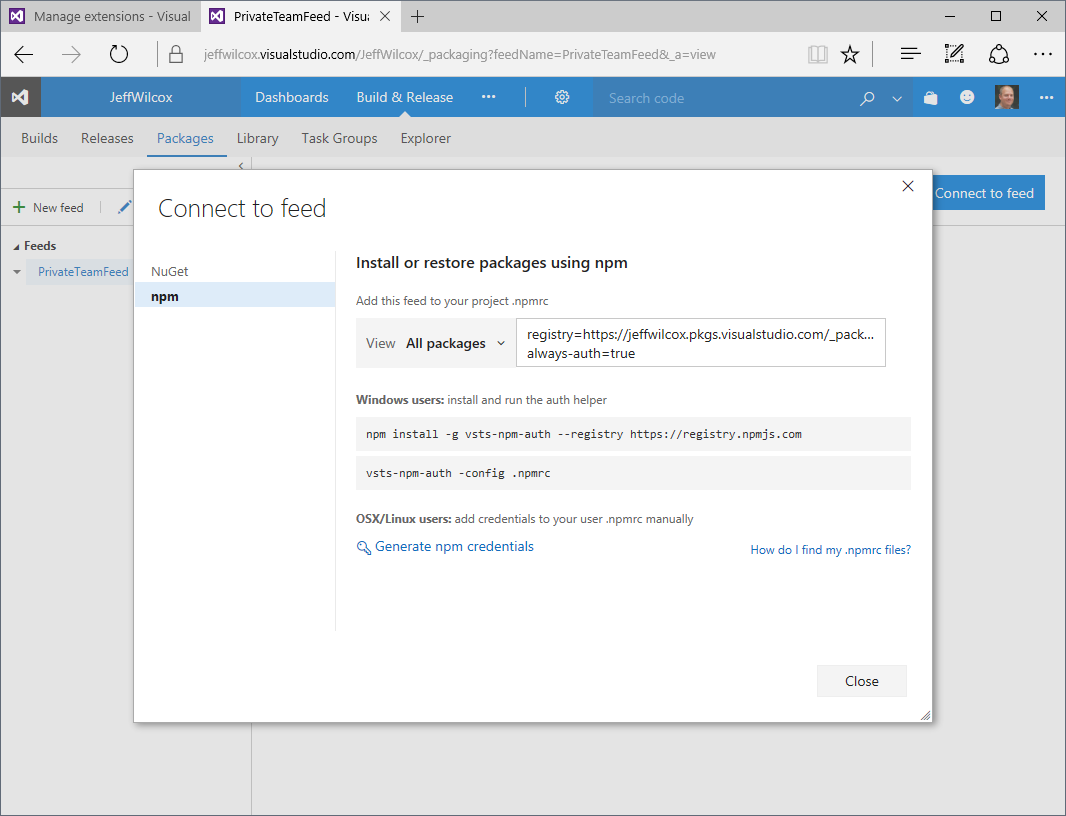
Task: Click the dialog resize grip corner
Action: (925, 715)
